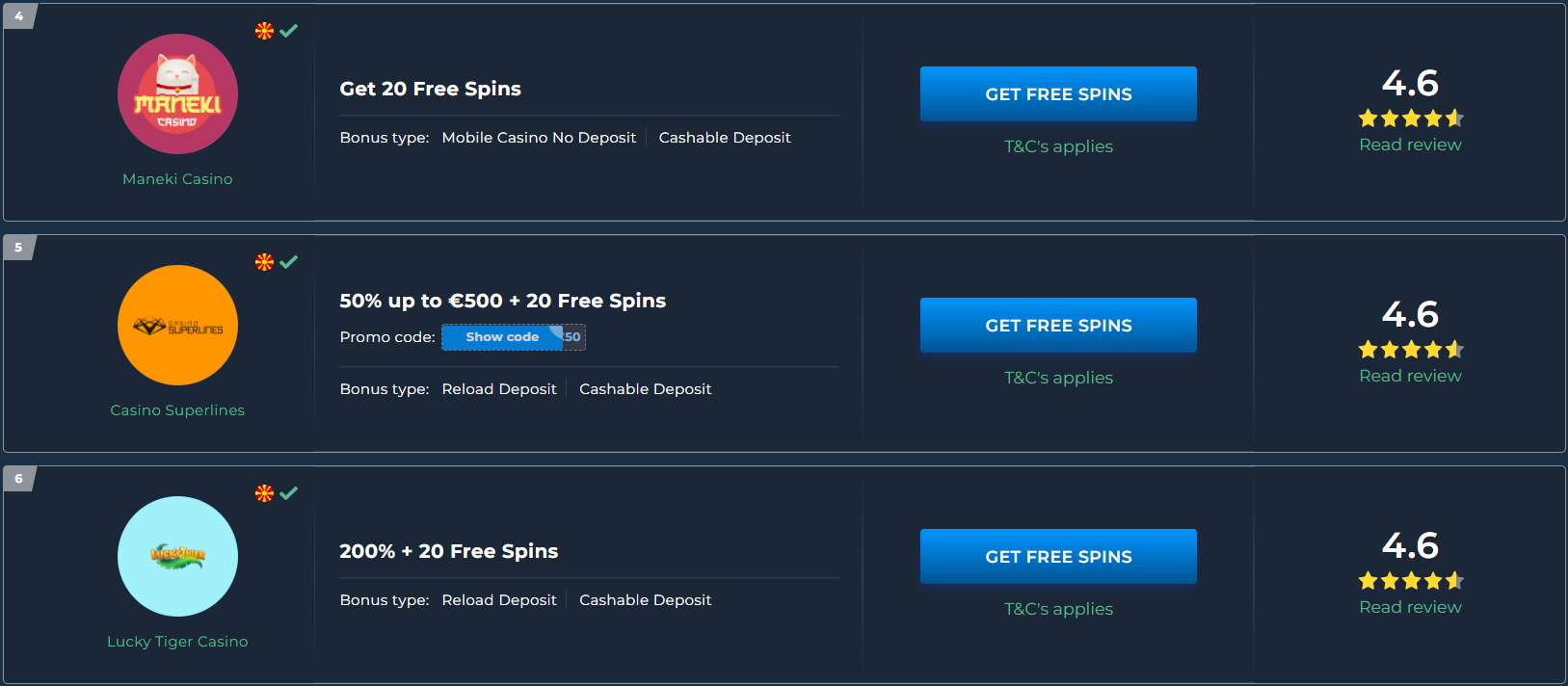Click the orange Casino Superlines logo
1568x686 pixels.
[x=177, y=326]
